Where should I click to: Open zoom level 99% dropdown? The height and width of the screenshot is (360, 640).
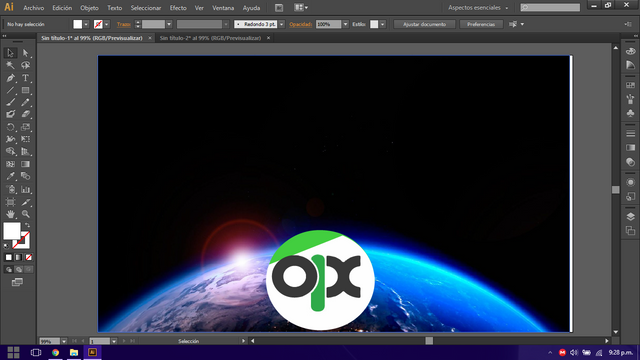tap(64, 341)
